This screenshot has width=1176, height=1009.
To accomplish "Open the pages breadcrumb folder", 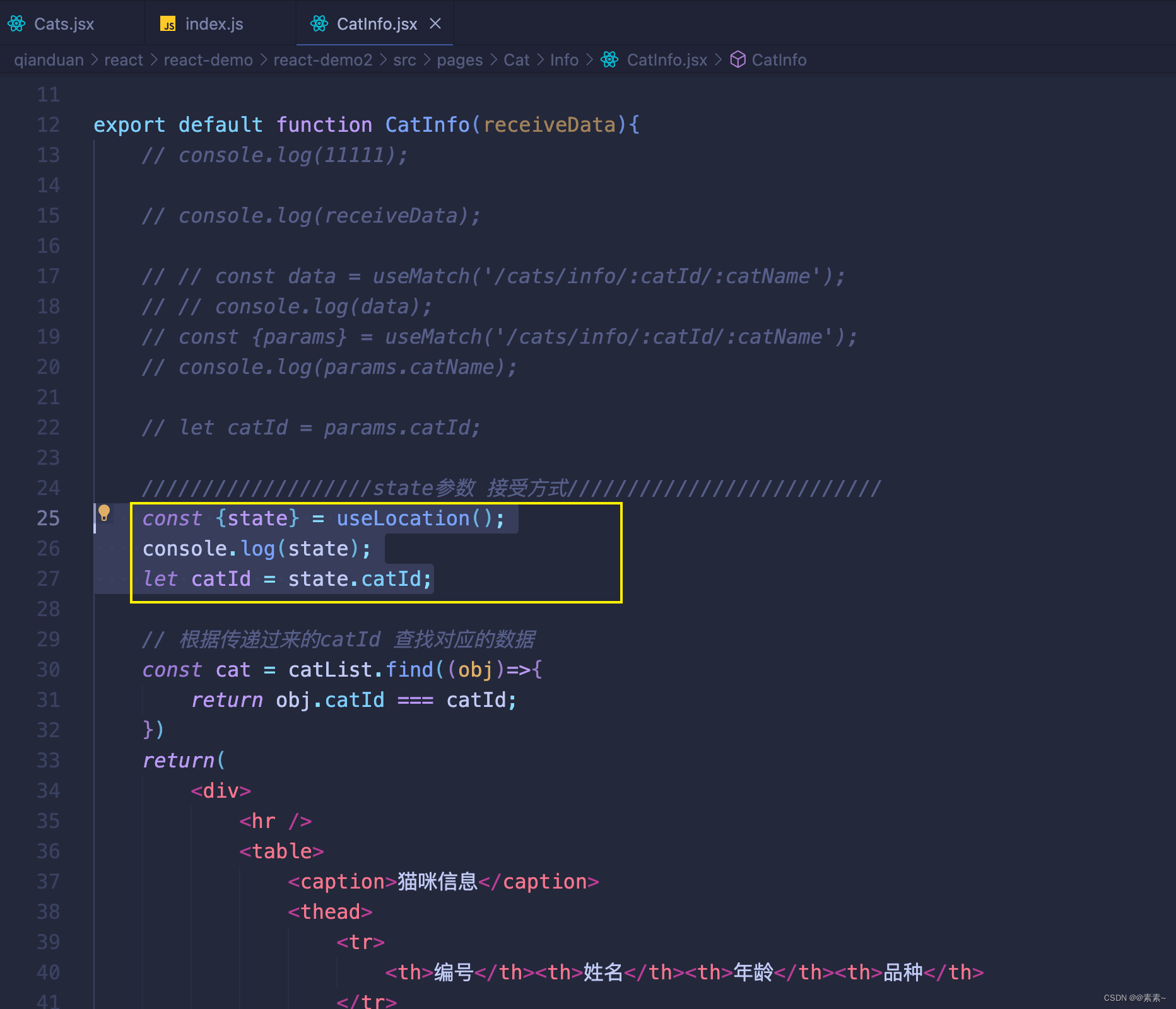I will [x=459, y=60].
